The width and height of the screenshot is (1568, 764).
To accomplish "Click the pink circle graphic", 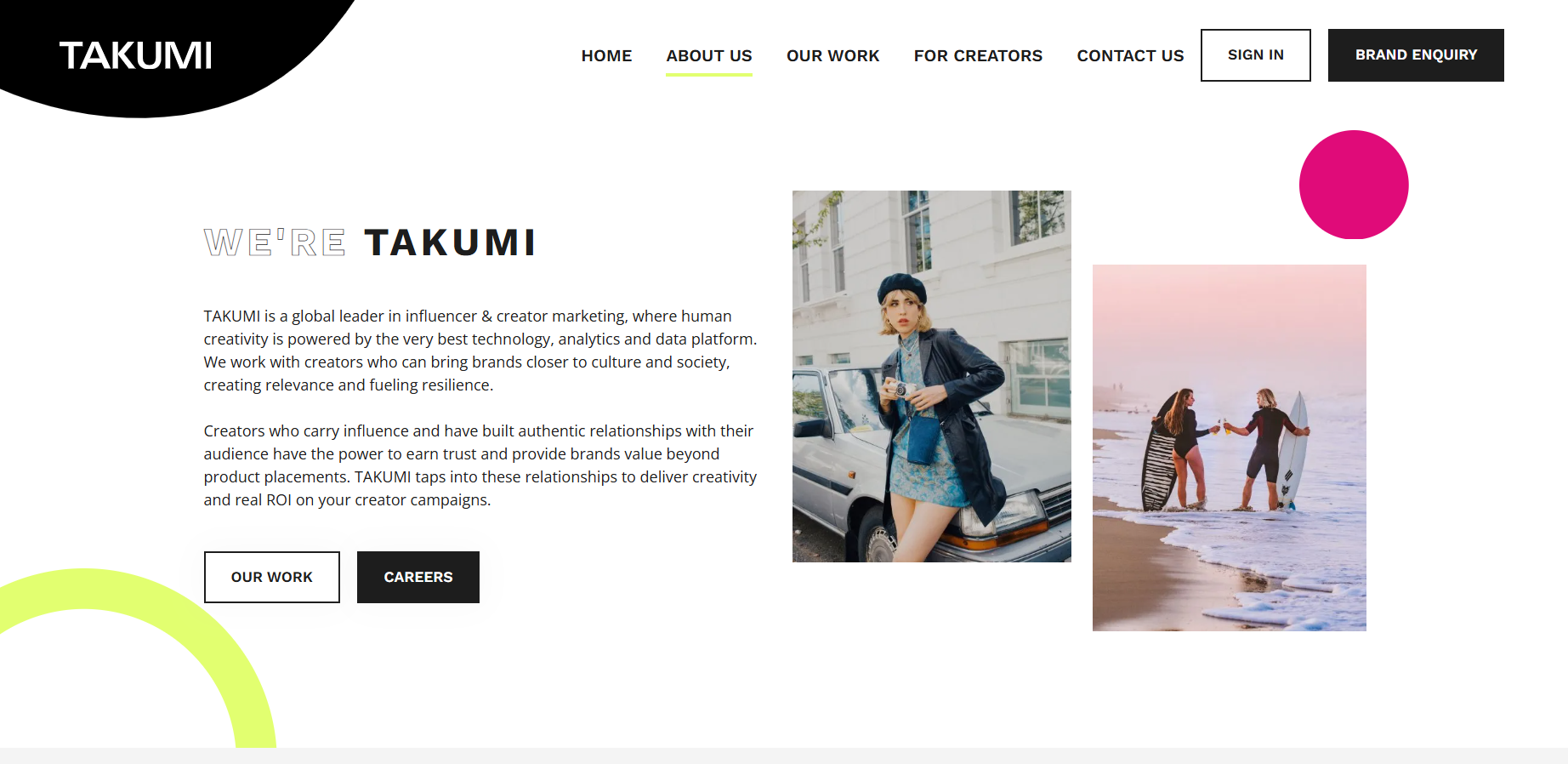I will [x=1354, y=185].
